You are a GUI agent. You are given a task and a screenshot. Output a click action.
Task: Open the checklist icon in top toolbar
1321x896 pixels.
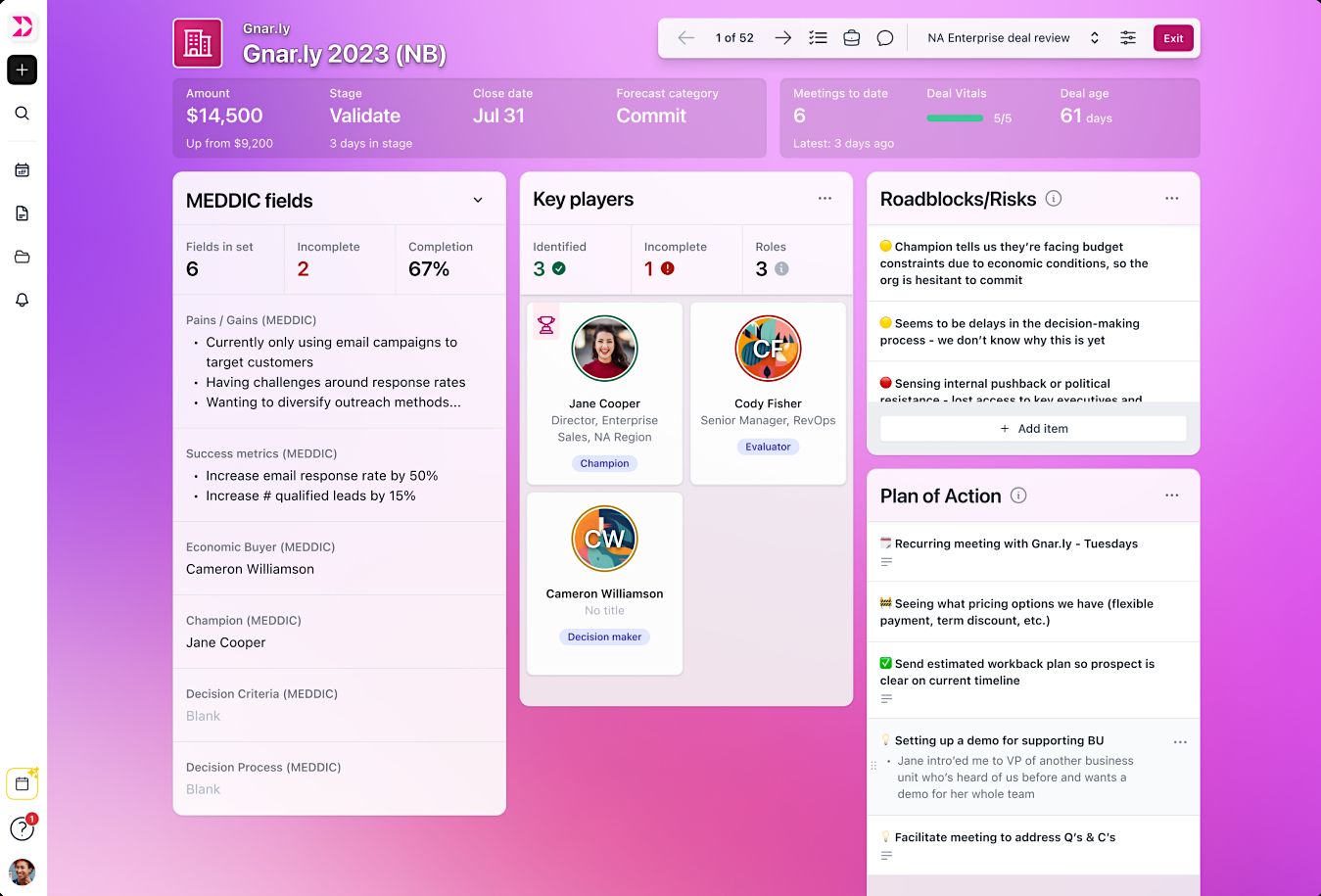[x=818, y=38]
